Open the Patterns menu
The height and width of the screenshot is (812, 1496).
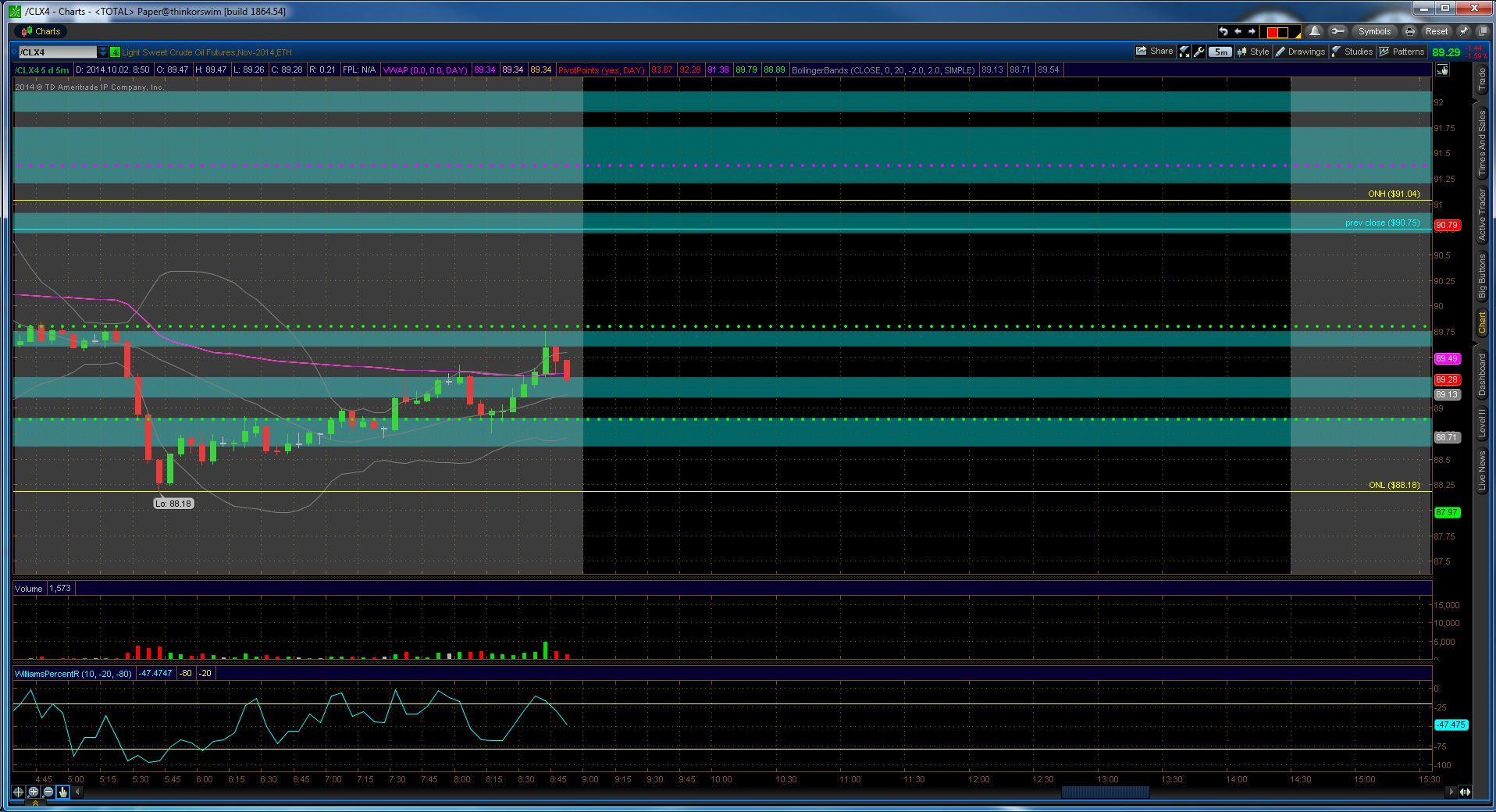tap(1402, 52)
